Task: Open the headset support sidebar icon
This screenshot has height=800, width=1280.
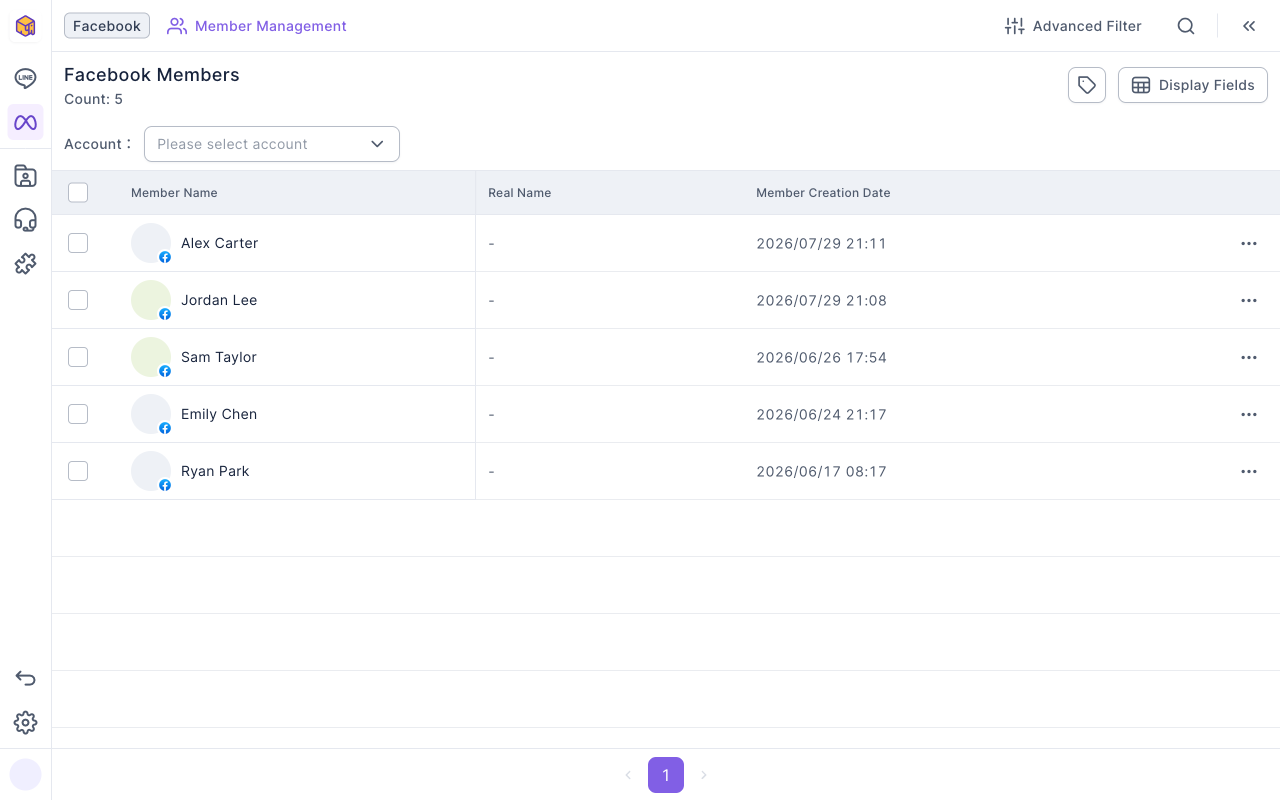Action: tap(25, 220)
